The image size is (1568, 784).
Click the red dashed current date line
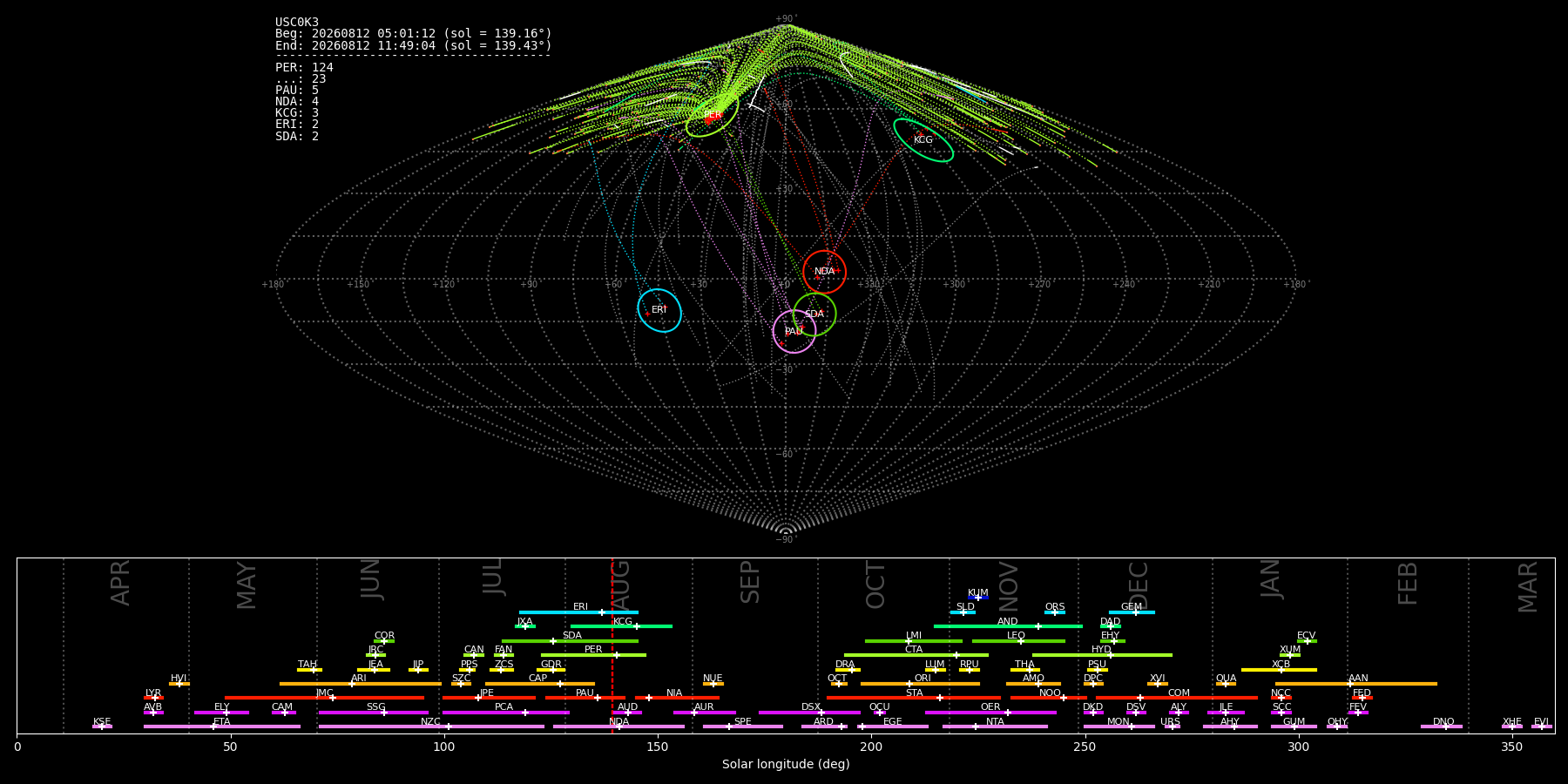[x=612, y=645]
